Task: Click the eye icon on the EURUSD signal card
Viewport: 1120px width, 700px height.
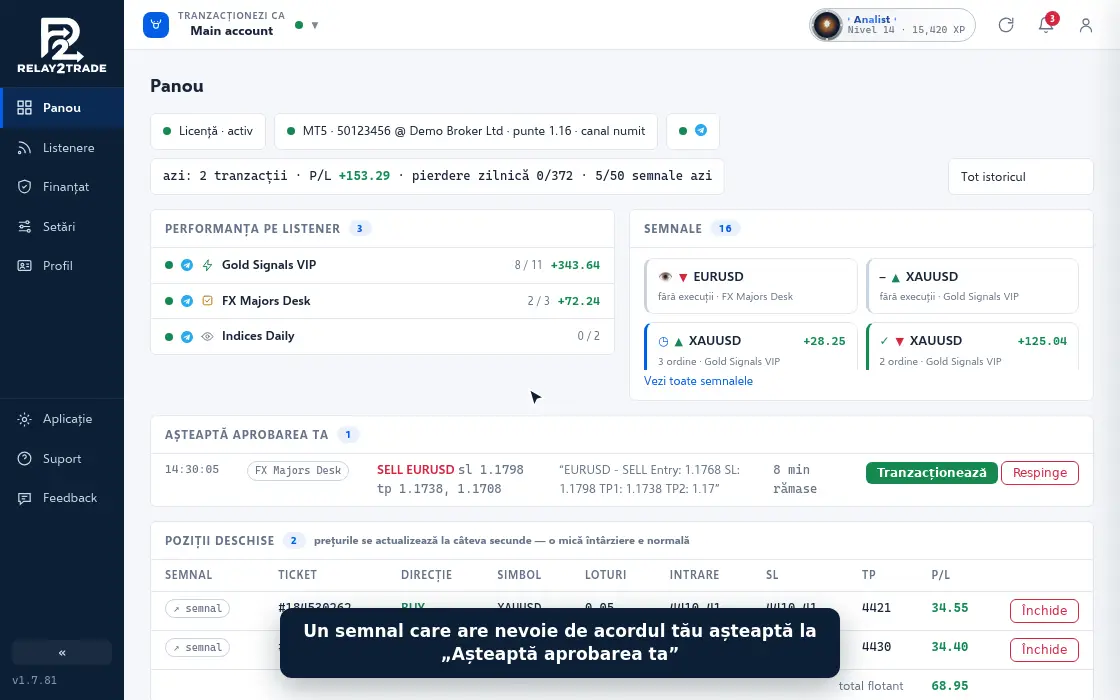Action: point(665,276)
